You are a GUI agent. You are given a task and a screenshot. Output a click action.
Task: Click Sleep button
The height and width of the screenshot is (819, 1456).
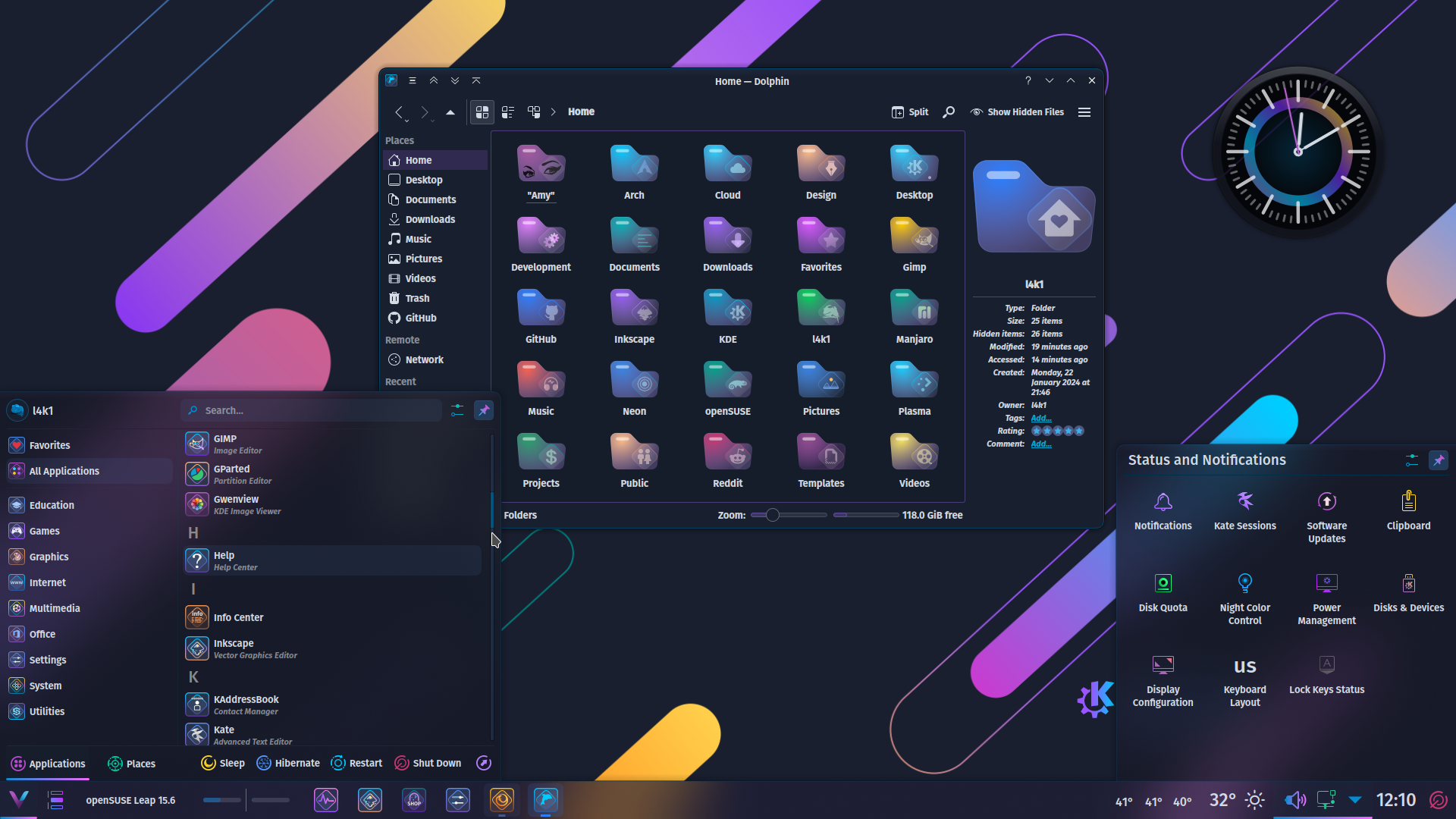point(223,763)
